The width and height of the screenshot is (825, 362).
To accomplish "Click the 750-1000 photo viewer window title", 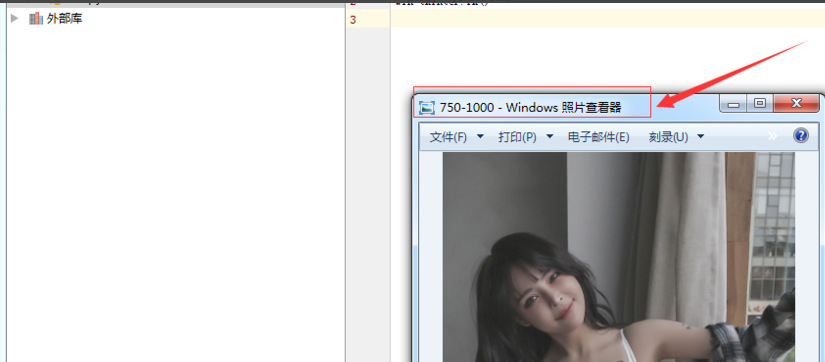I will [530, 107].
